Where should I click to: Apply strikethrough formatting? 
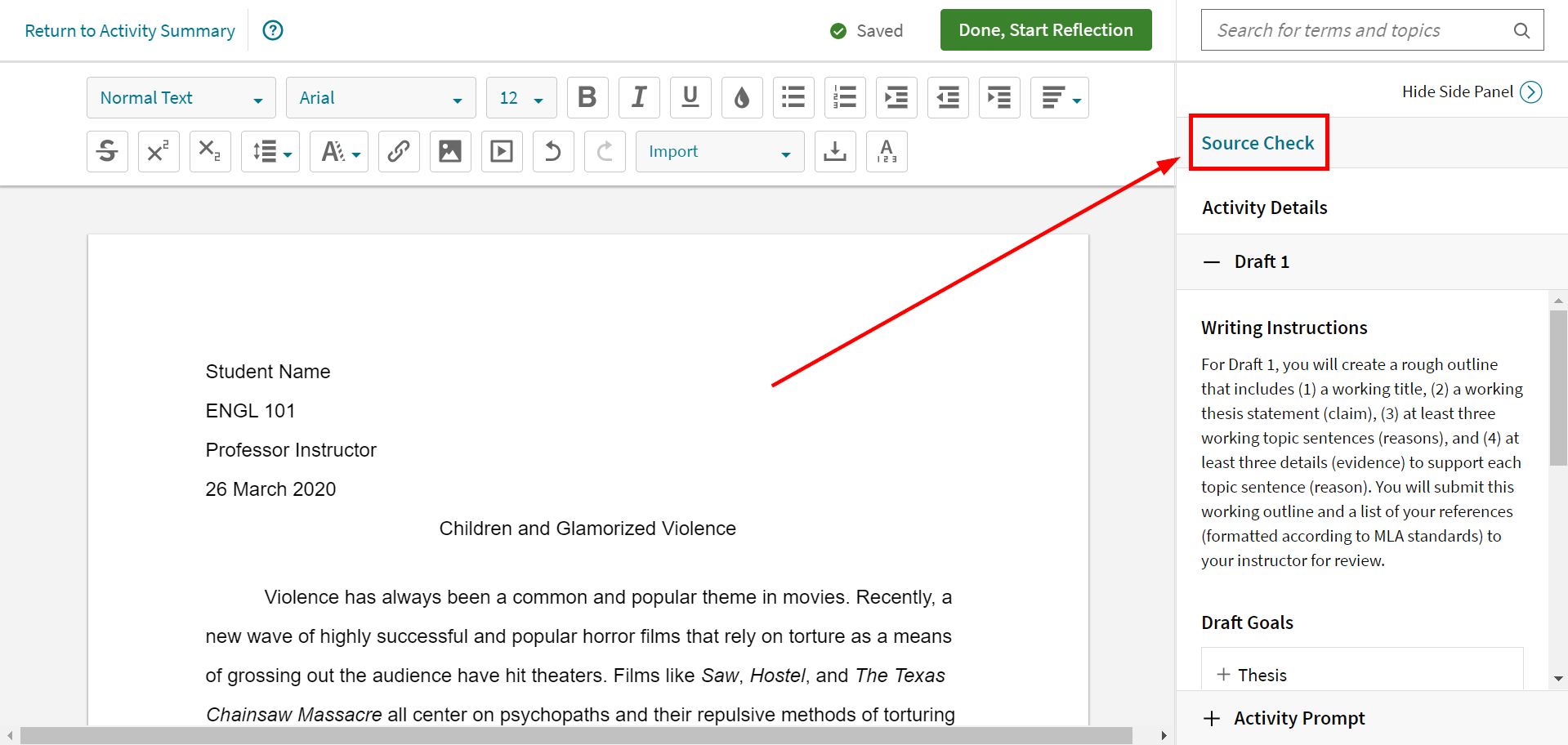(x=107, y=151)
